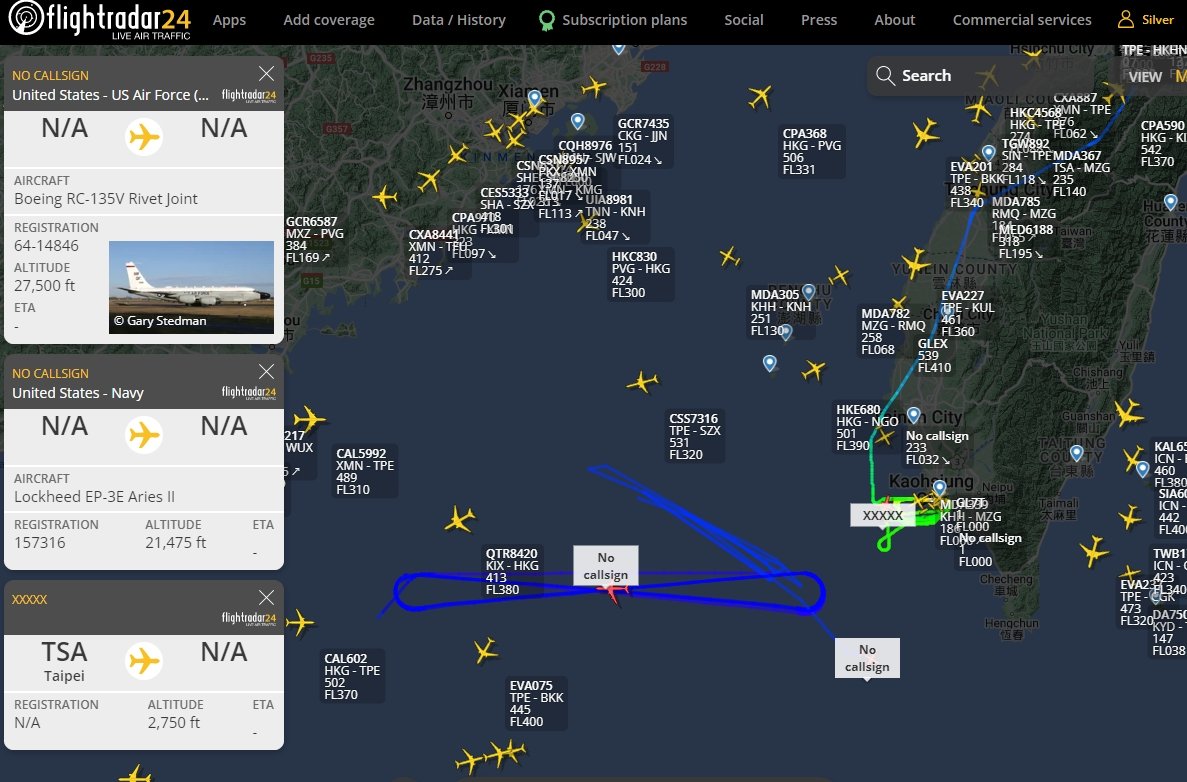1187x782 pixels.
Task: Select the red aircraft under No callsign label
Action: point(614,593)
